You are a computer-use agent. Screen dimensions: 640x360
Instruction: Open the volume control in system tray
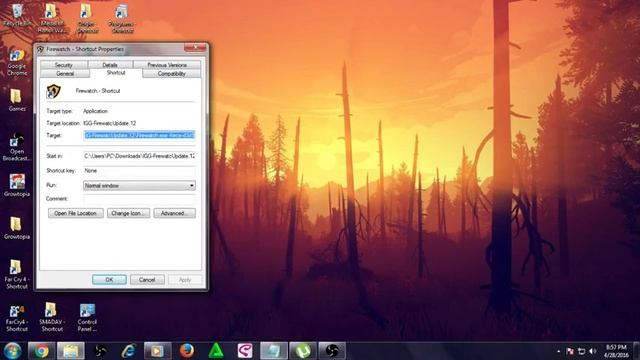tap(593, 351)
